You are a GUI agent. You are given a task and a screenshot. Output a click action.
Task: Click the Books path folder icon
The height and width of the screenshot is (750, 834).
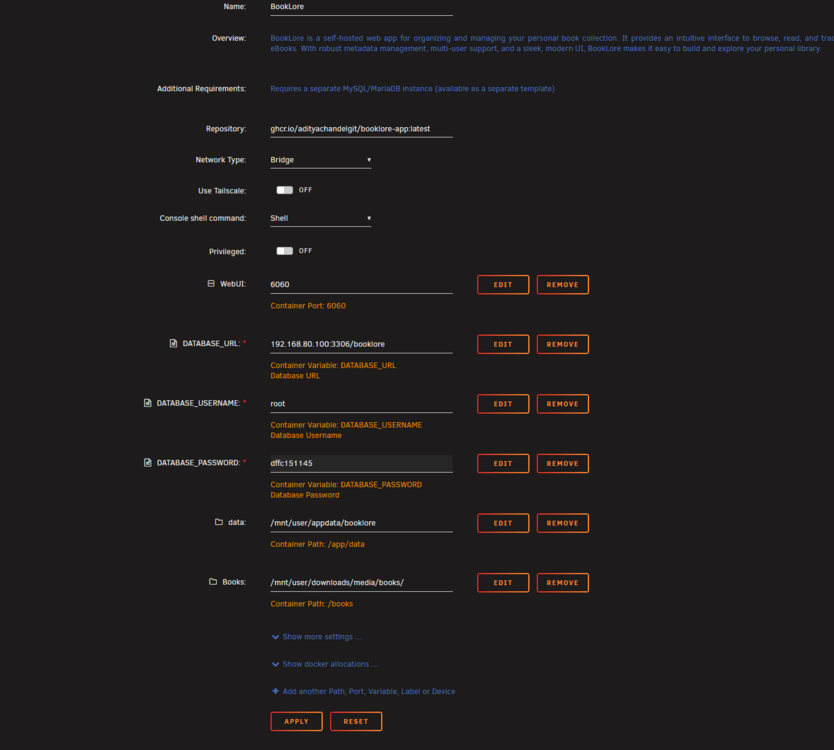[213, 581]
